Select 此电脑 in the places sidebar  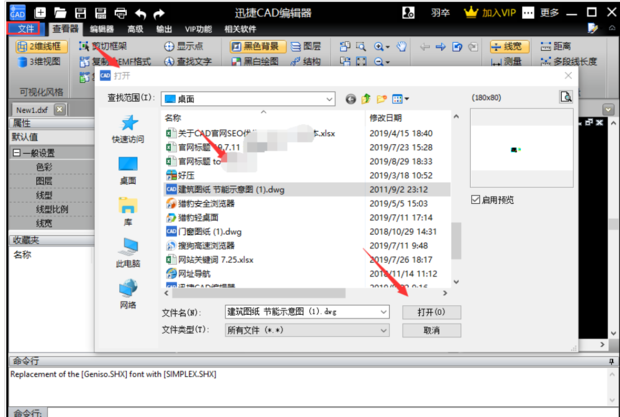click(x=128, y=253)
